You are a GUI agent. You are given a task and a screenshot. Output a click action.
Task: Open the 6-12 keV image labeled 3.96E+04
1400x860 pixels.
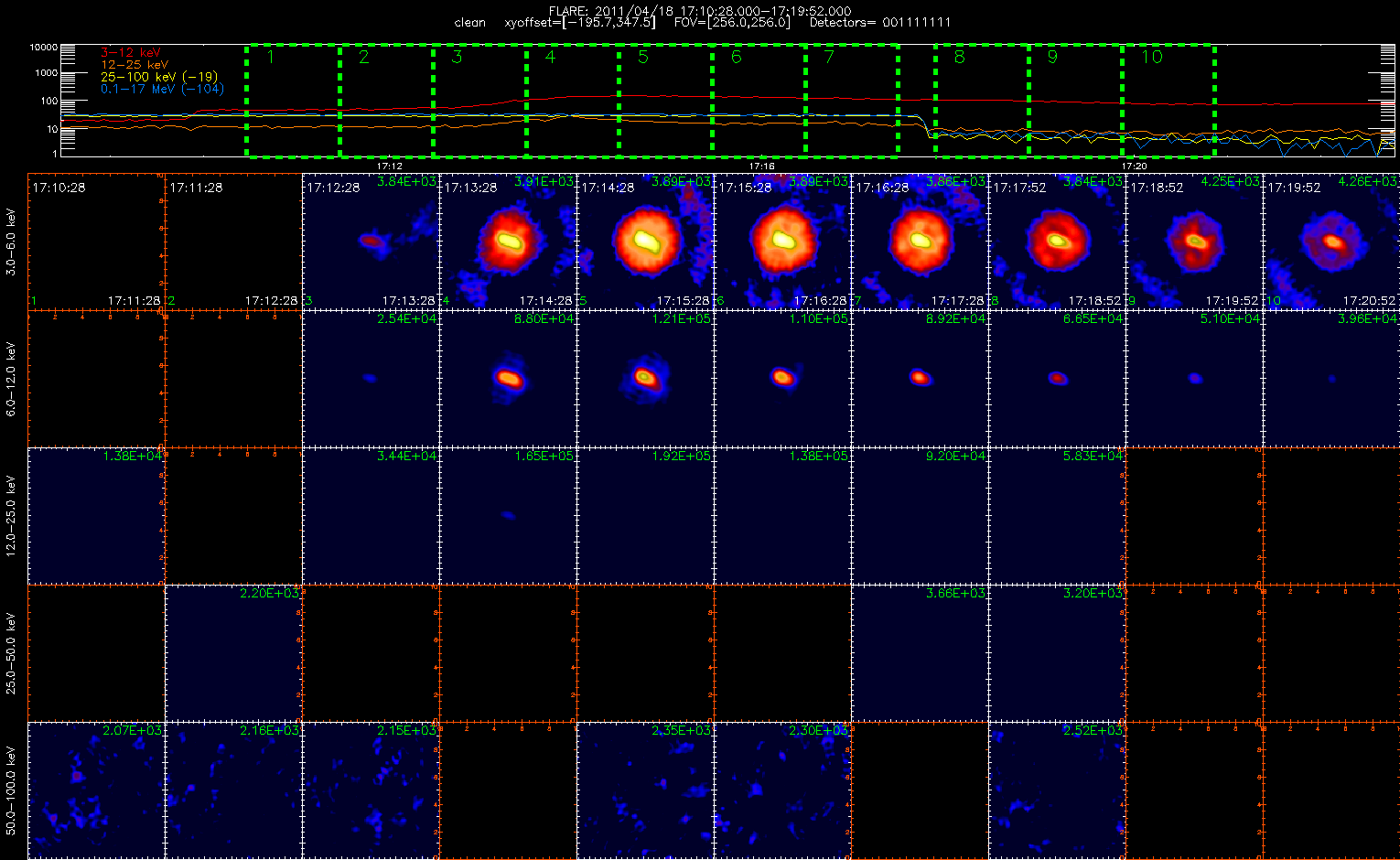1331,378
